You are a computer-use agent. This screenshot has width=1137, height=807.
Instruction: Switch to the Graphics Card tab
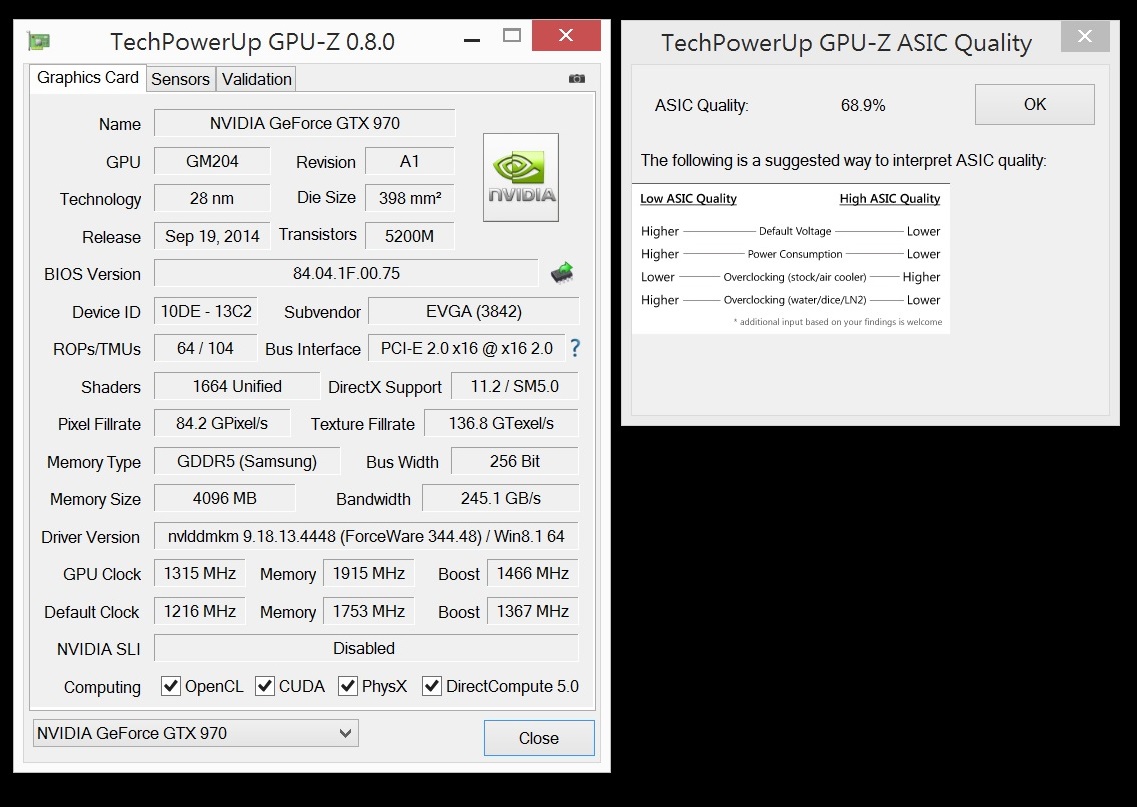(x=88, y=78)
